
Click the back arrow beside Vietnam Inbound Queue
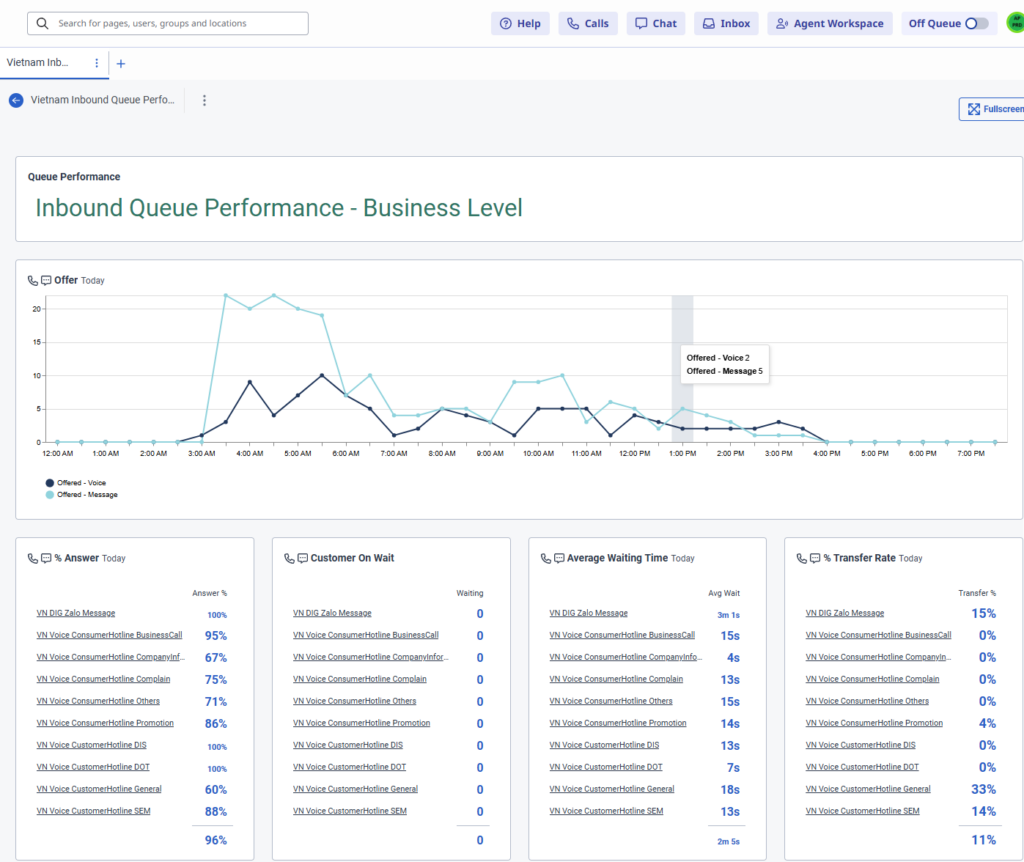pos(16,100)
